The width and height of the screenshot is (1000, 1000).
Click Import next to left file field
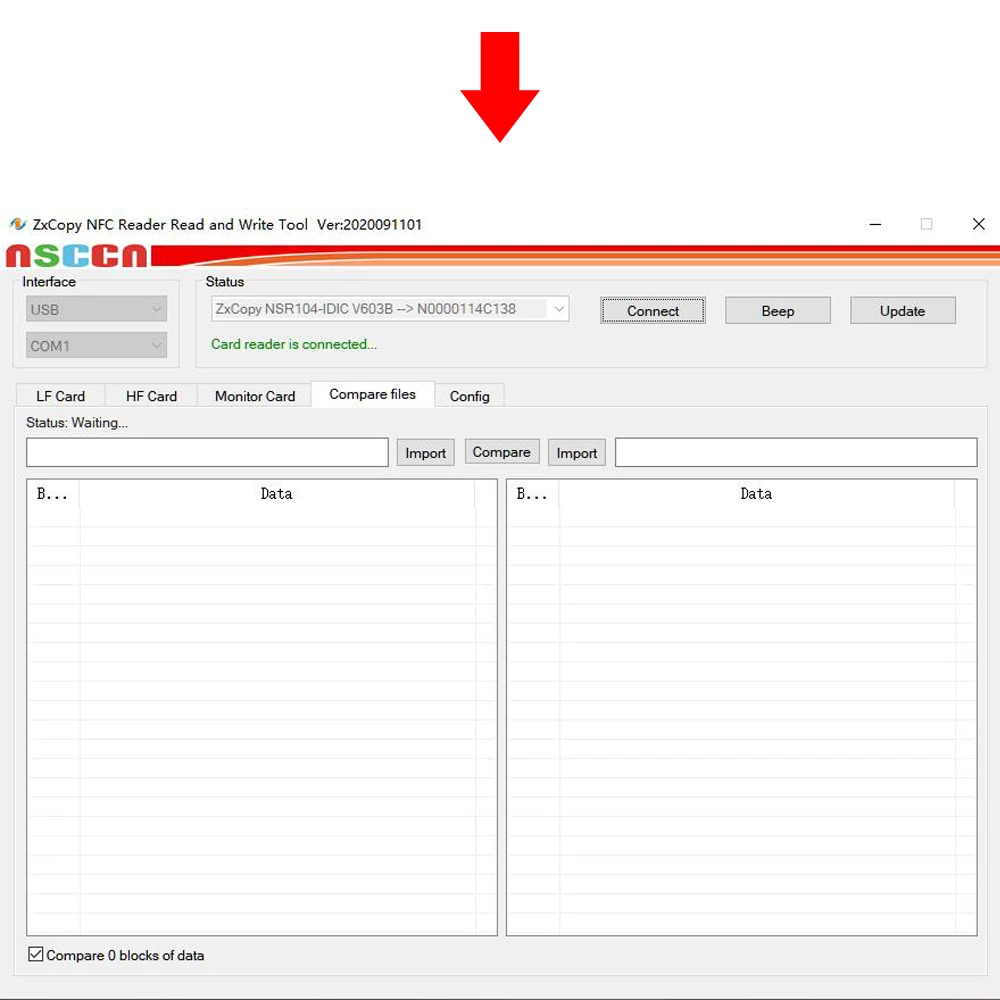coord(425,453)
